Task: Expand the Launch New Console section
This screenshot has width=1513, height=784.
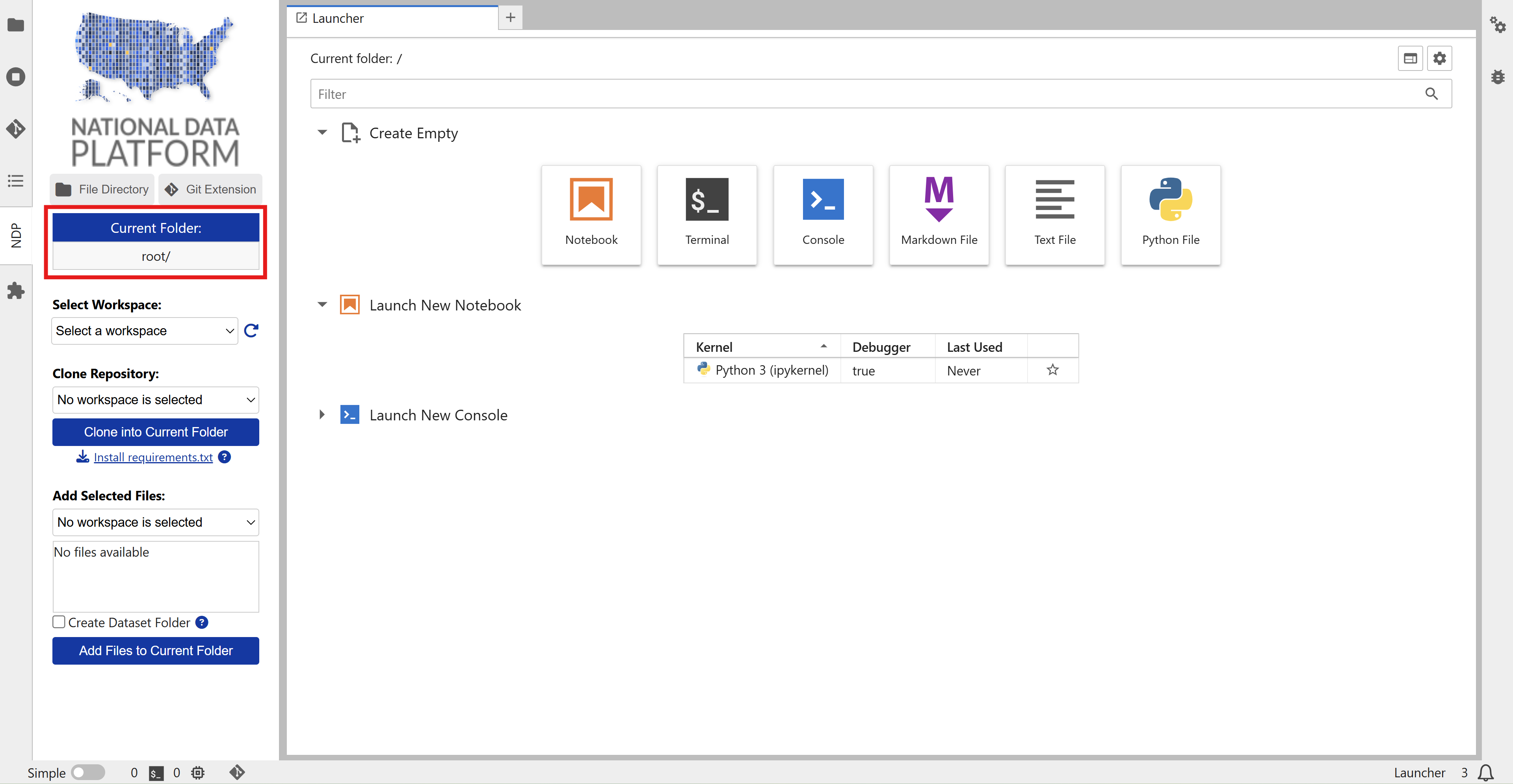Action: pyautogui.click(x=322, y=414)
